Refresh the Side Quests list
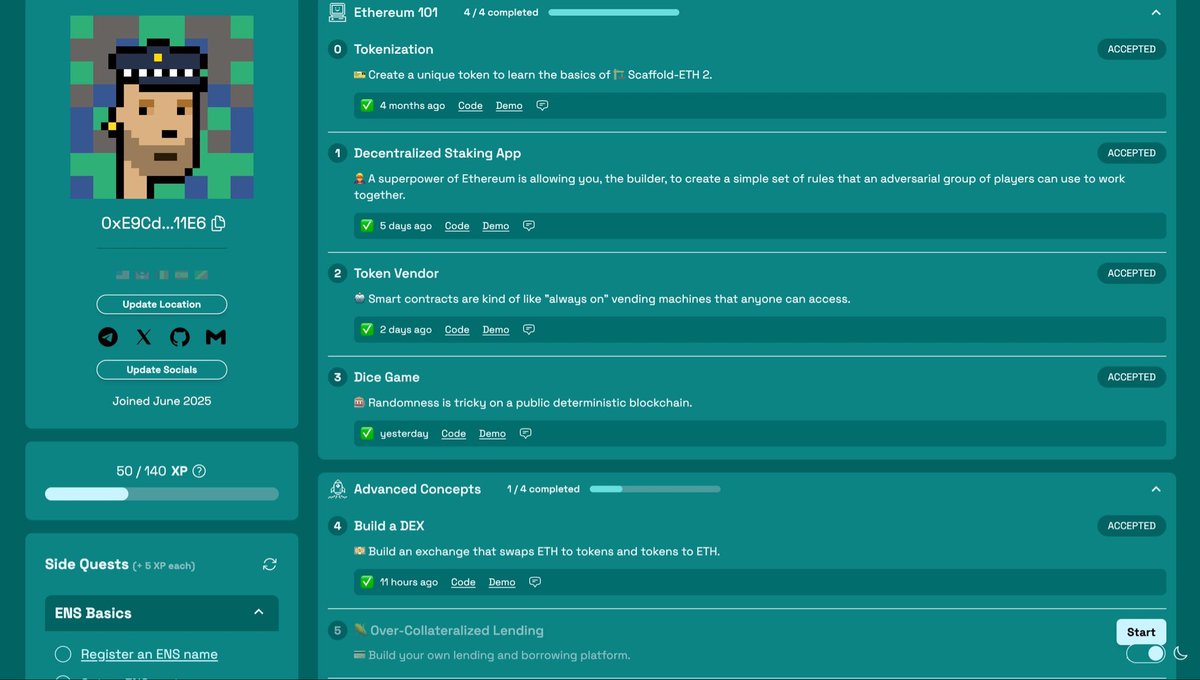 (x=270, y=564)
